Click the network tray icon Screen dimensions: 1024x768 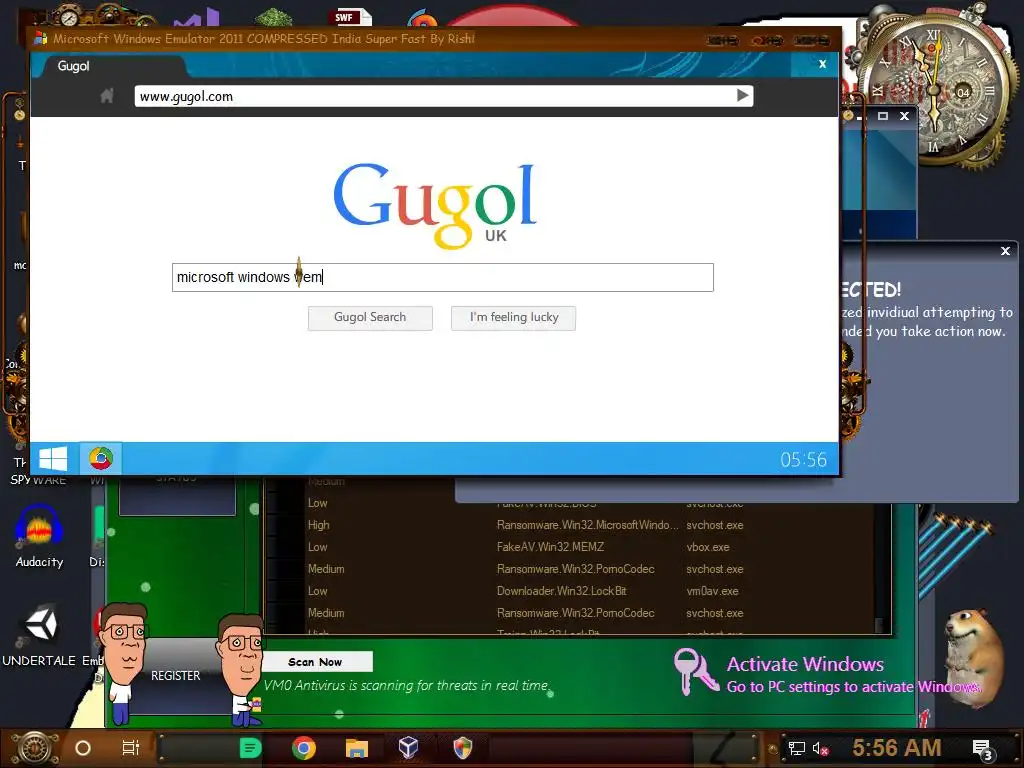[797, 748]
